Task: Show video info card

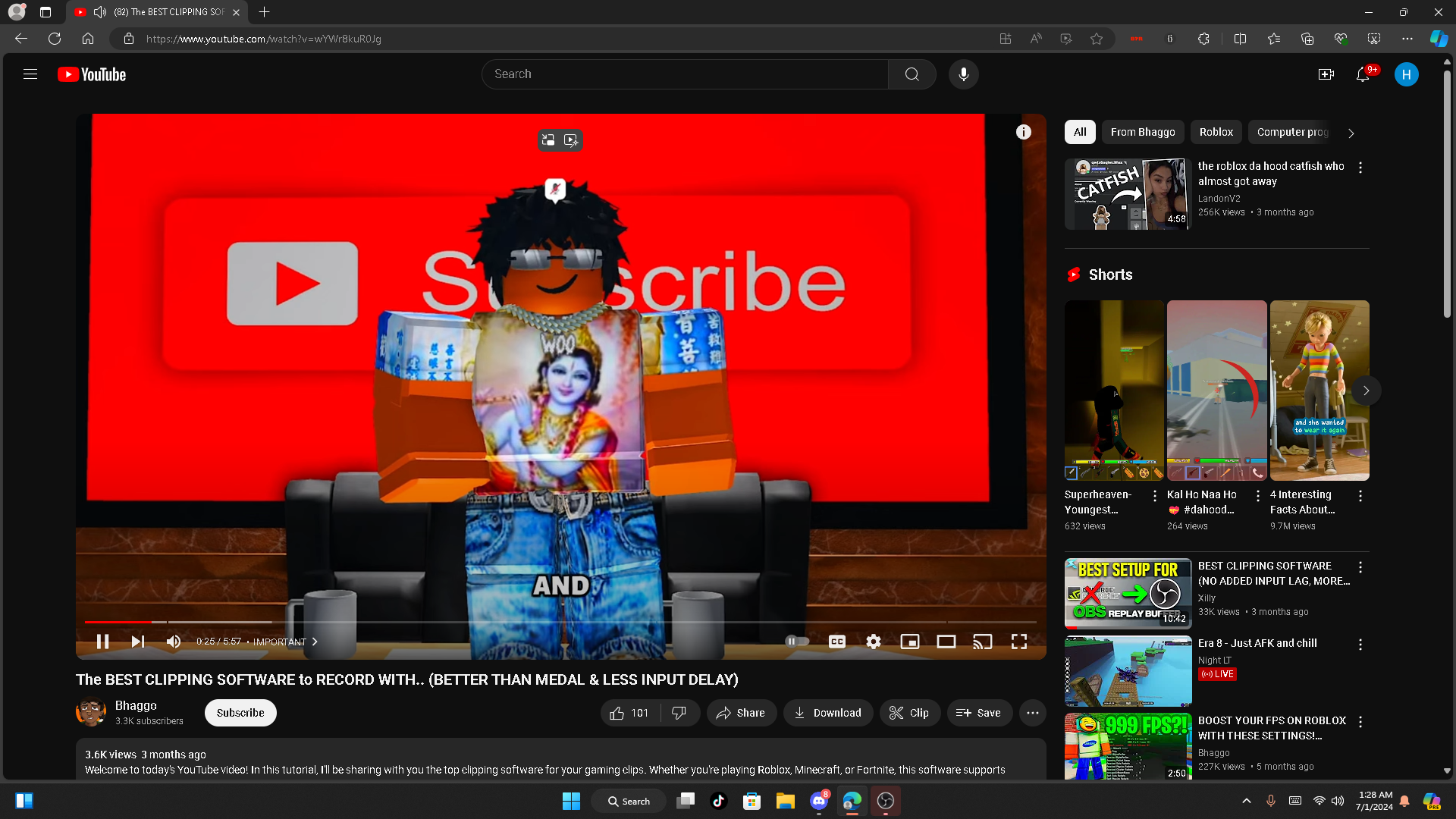Action: [x=1024, y=132]
